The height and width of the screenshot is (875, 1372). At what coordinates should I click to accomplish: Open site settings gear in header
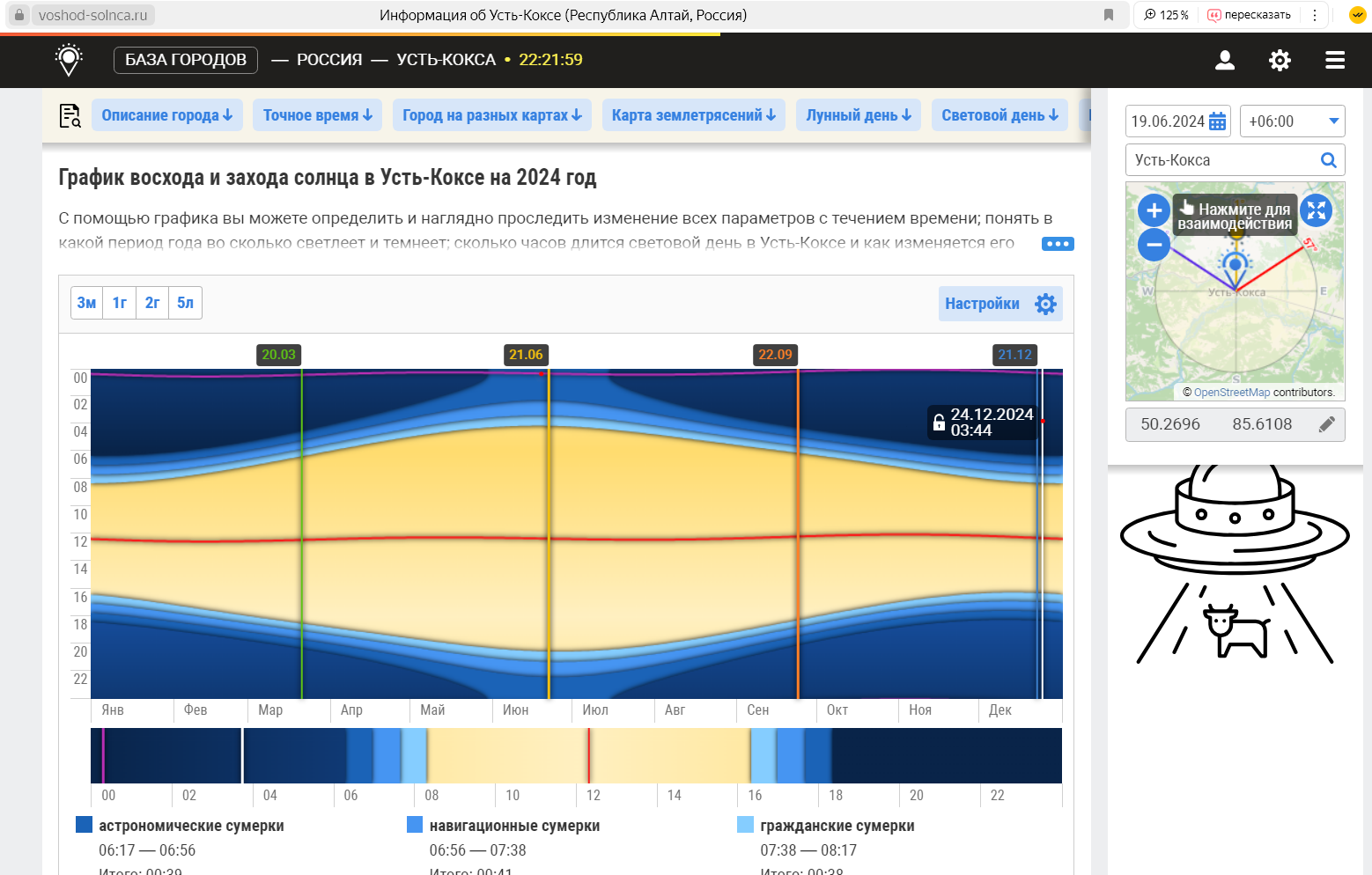pyautogui.click(x=1279, y=60)
